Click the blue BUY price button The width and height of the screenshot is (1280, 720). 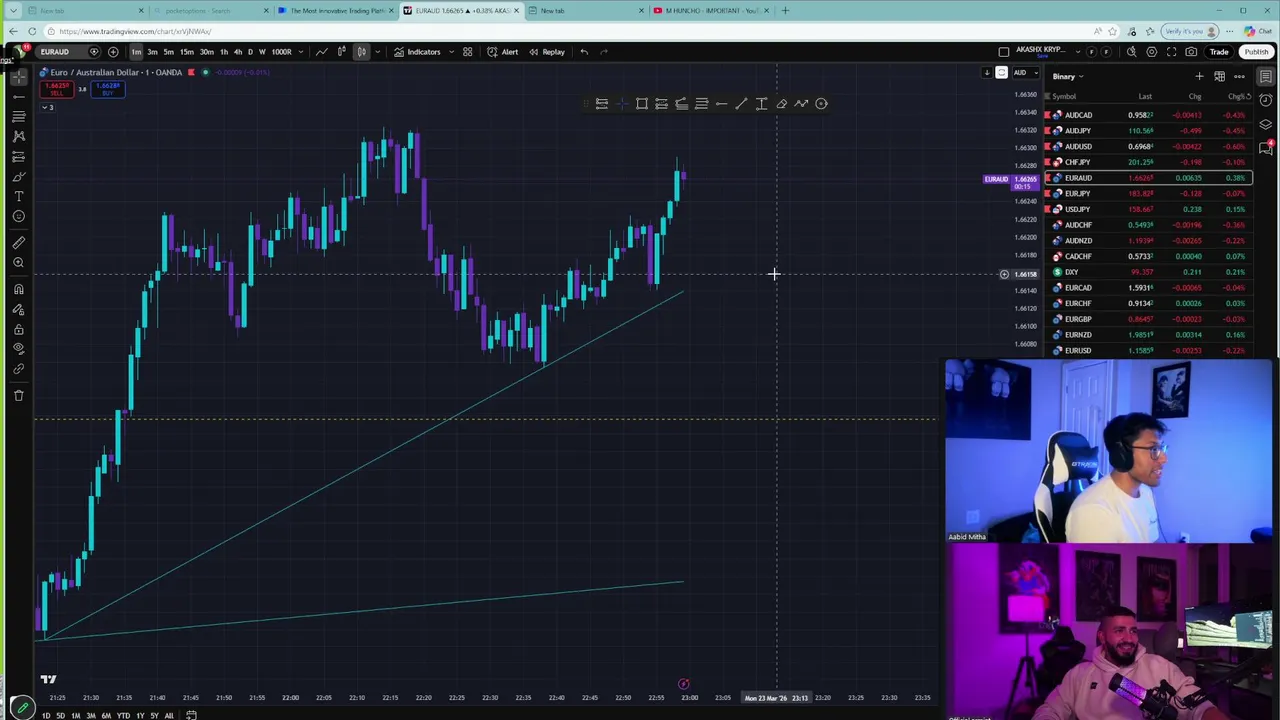pyautogui.click(x=107, y=89)
